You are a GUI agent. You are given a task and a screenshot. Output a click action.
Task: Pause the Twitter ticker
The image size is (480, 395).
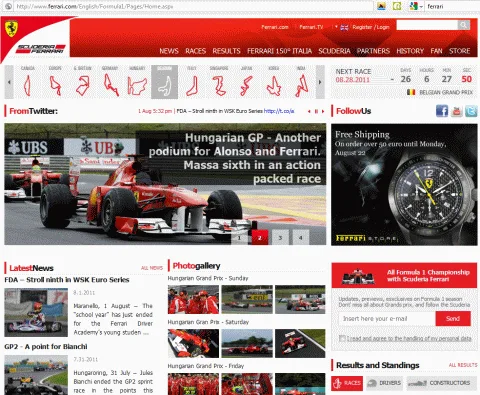point(316,111)
